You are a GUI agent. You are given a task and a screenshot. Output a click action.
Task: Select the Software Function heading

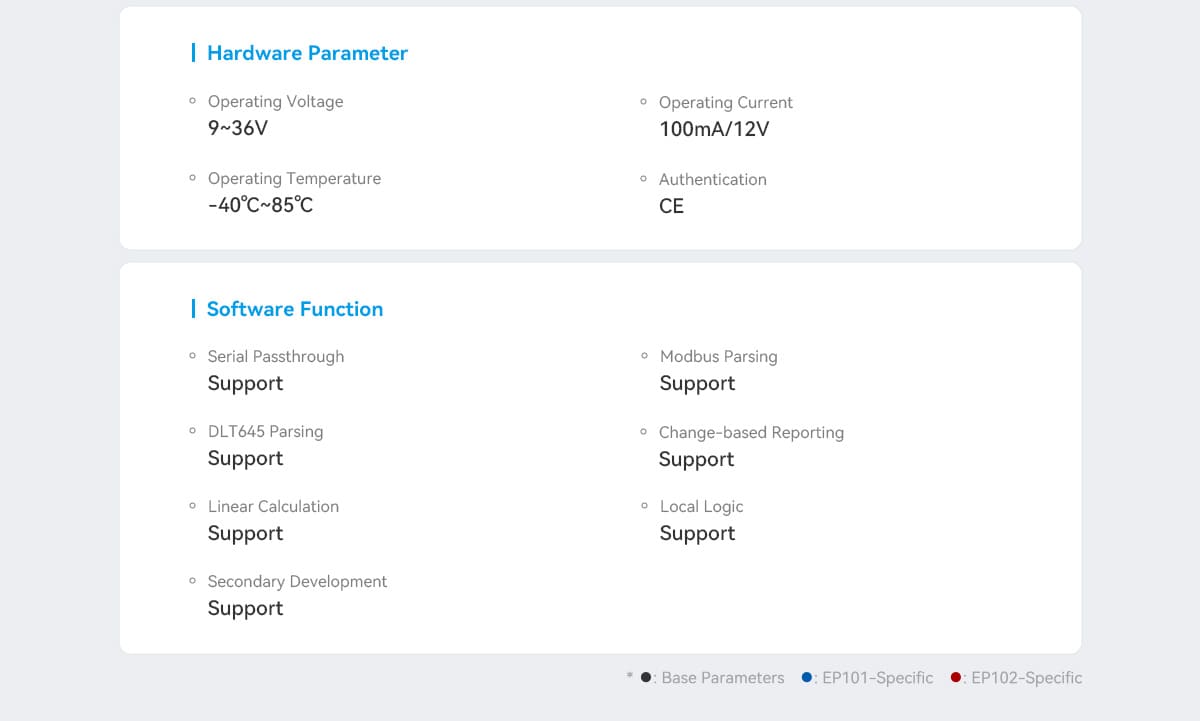coord(294,309)
